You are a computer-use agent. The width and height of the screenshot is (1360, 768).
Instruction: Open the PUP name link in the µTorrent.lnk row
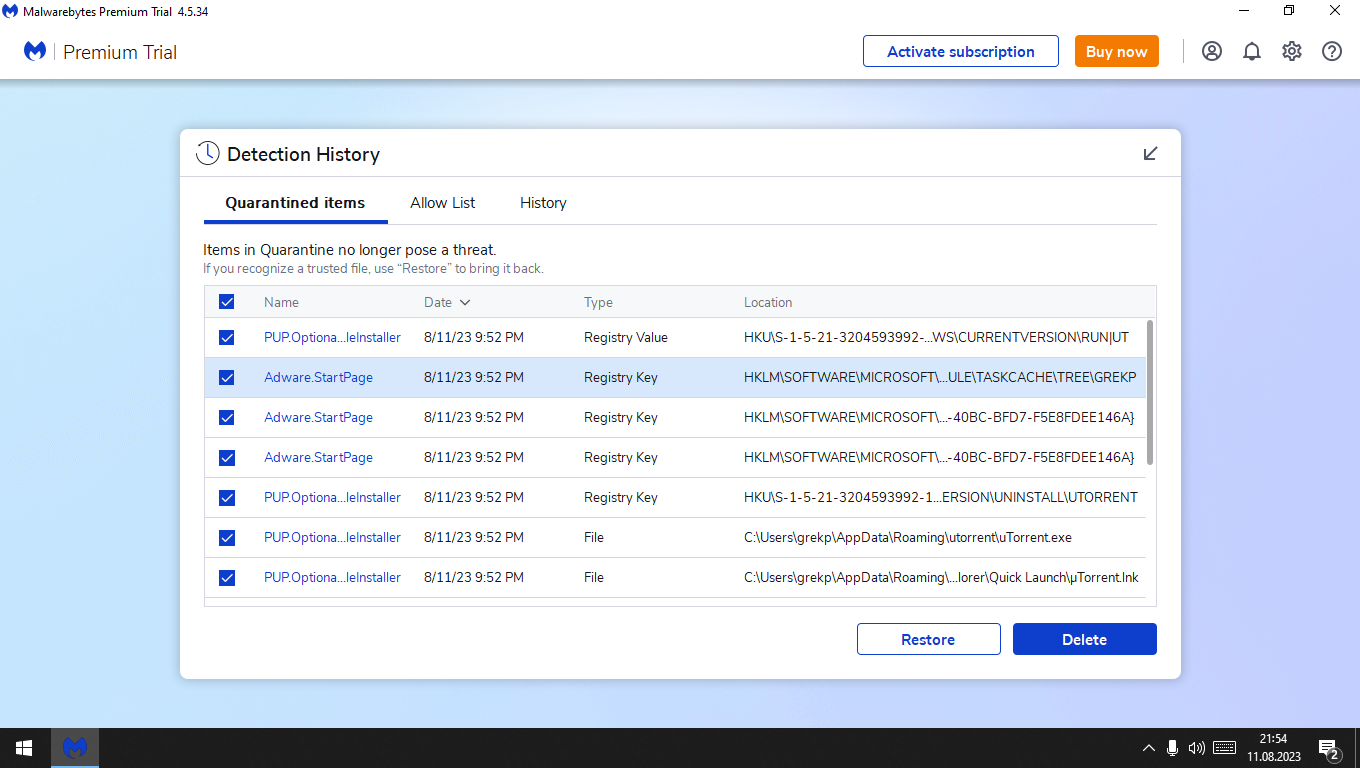(332, 578)
